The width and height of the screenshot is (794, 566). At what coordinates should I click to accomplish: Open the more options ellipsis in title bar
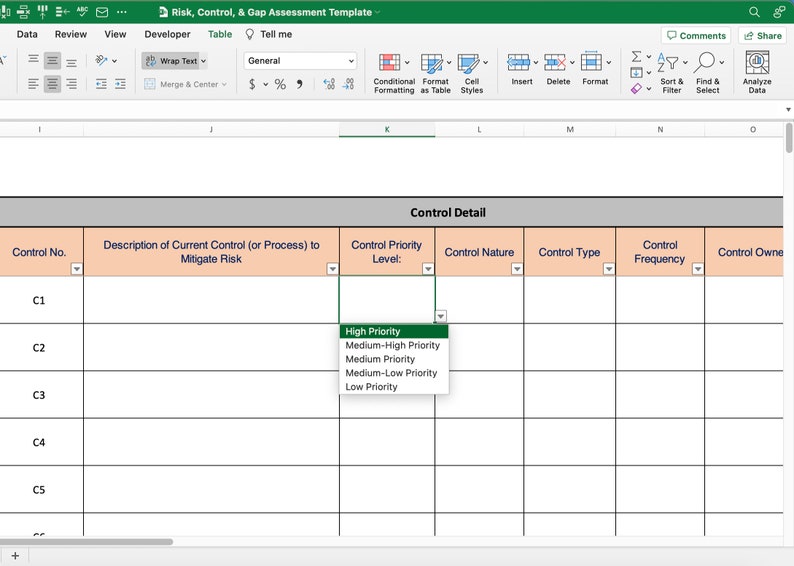click(122, 12)
